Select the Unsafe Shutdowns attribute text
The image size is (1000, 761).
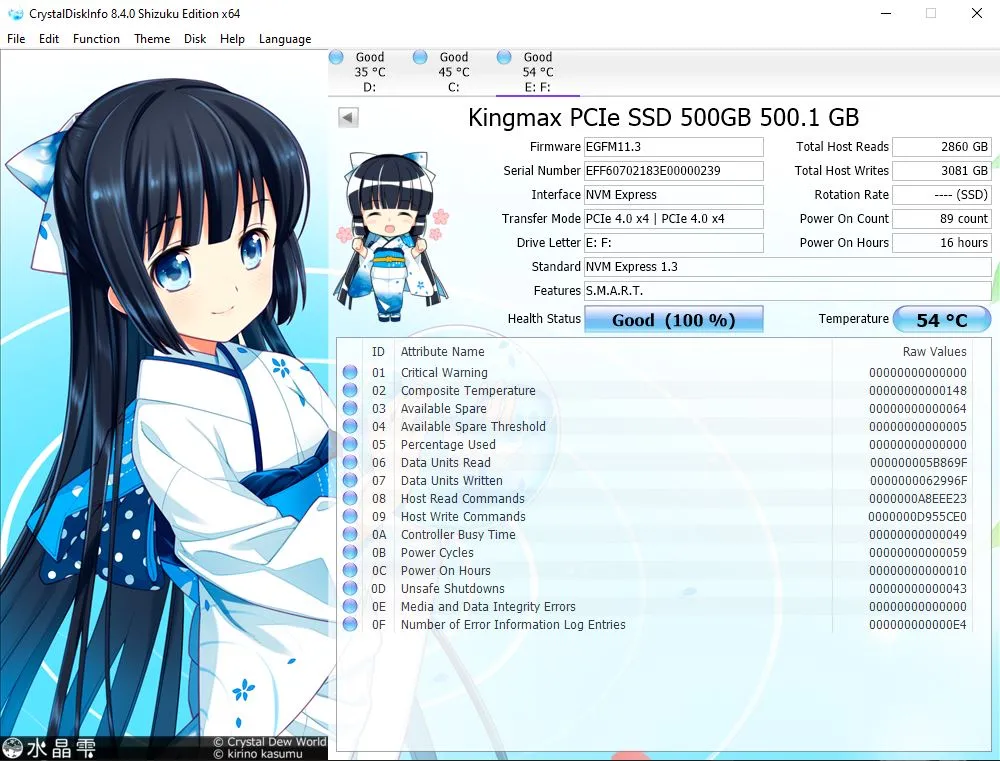452,589
